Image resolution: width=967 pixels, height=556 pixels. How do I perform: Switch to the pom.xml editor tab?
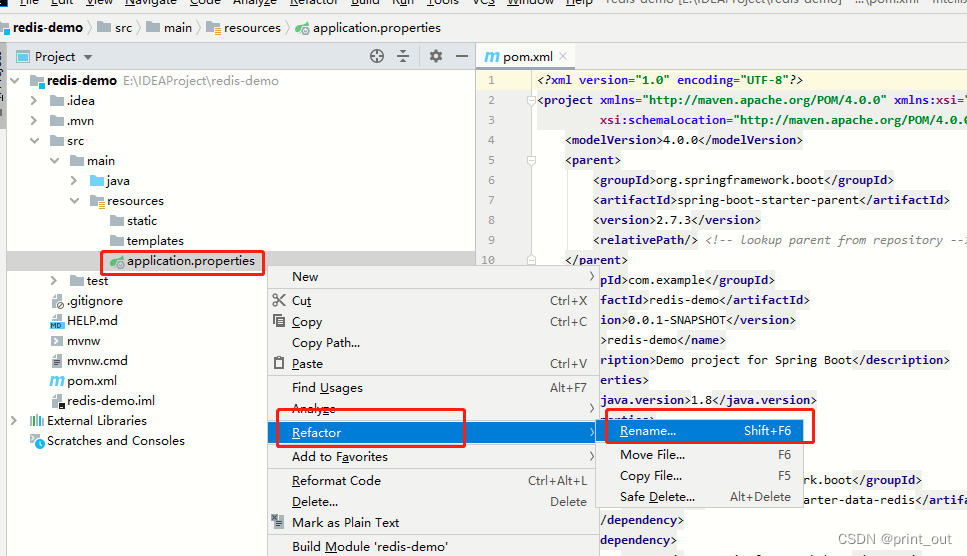527,57
